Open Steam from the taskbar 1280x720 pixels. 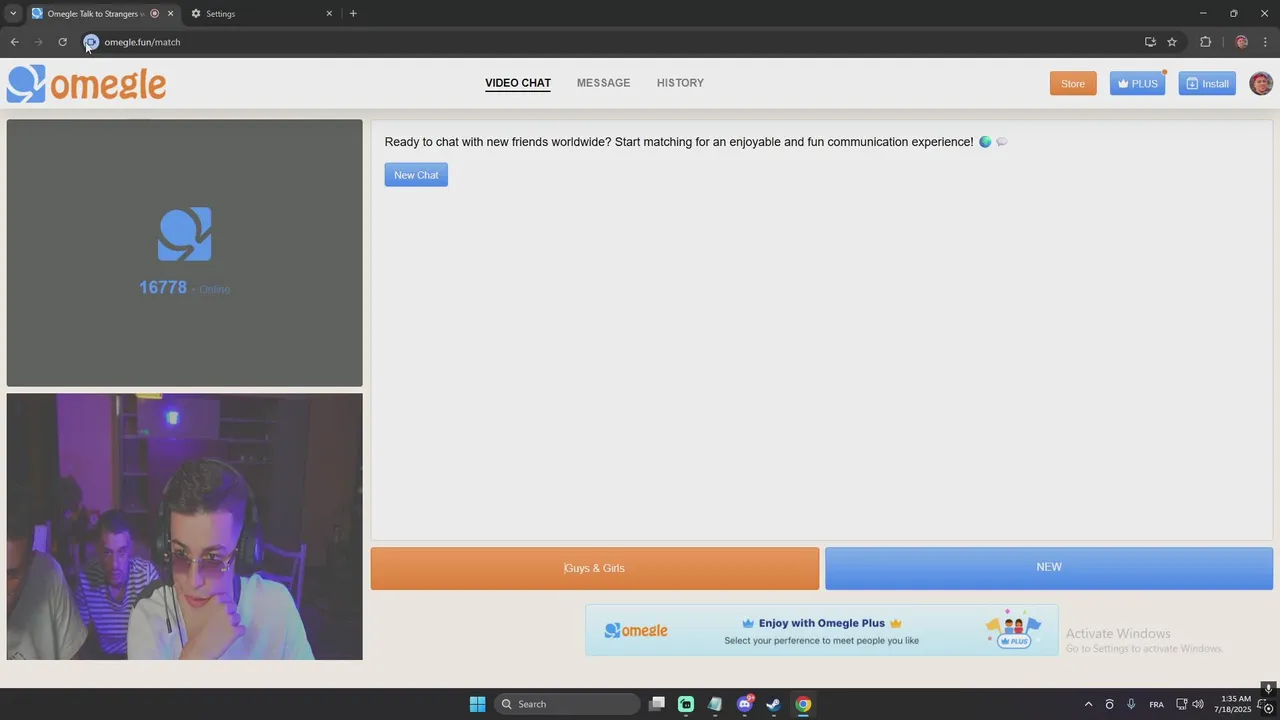pyautogui.click(x=773, y=704)
